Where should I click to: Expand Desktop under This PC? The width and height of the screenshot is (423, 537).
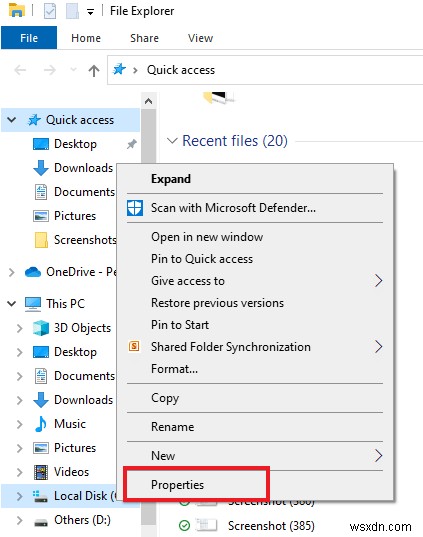pyautogui.click(x=20, y=352)
